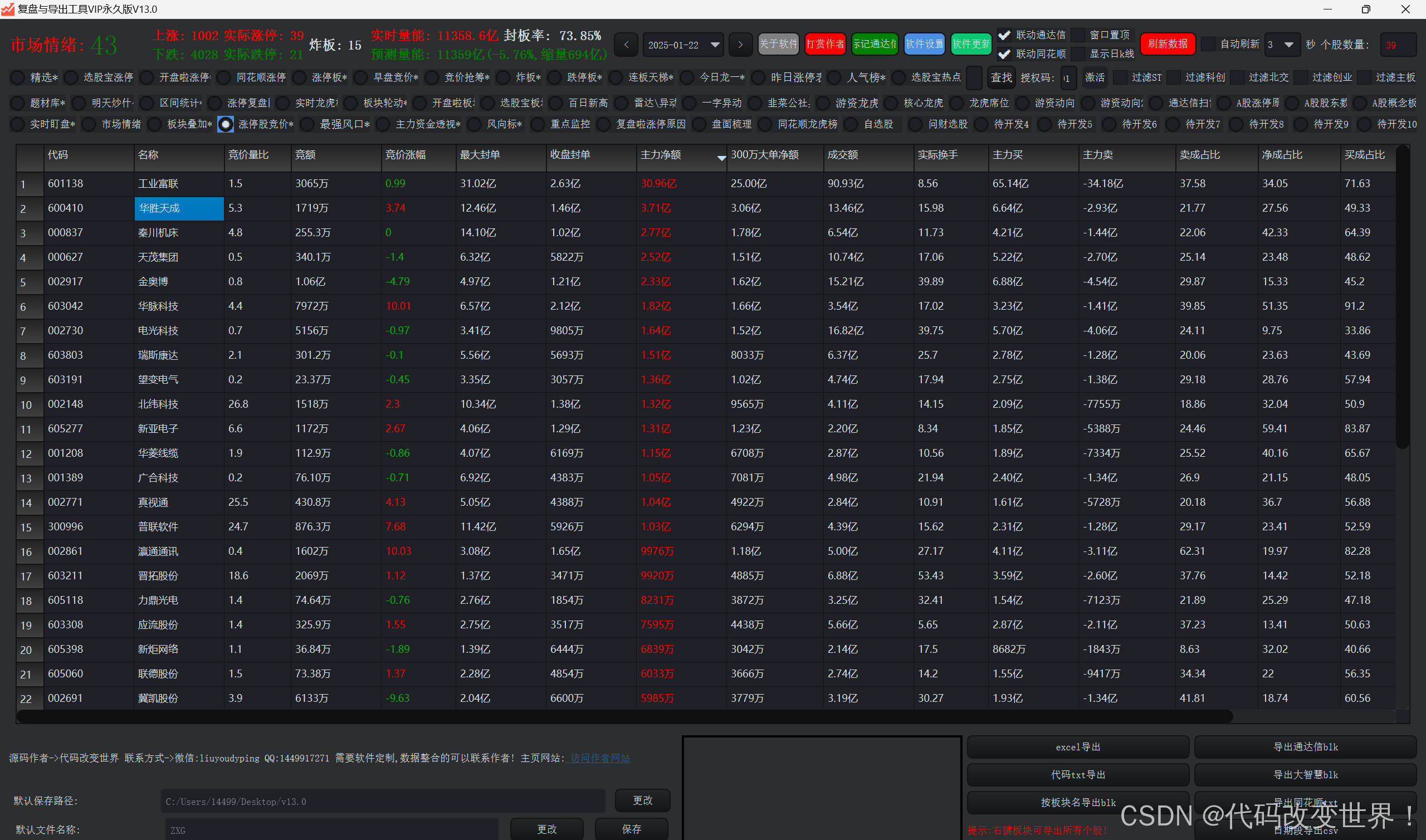Uncheck the 联动通达信 checkbox
This screenshot has height=840, width=1426.
1004,35
